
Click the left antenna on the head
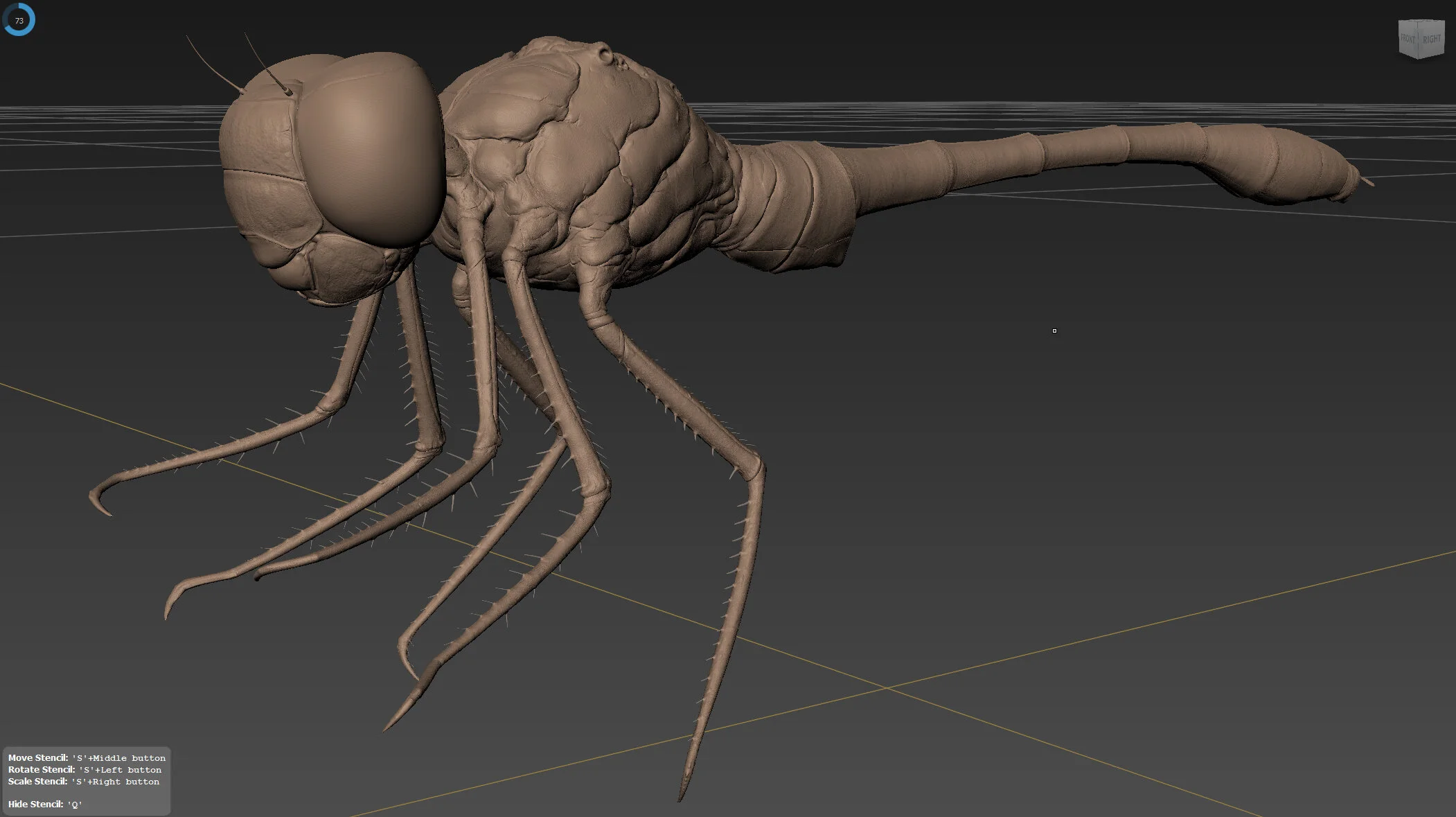215,64
